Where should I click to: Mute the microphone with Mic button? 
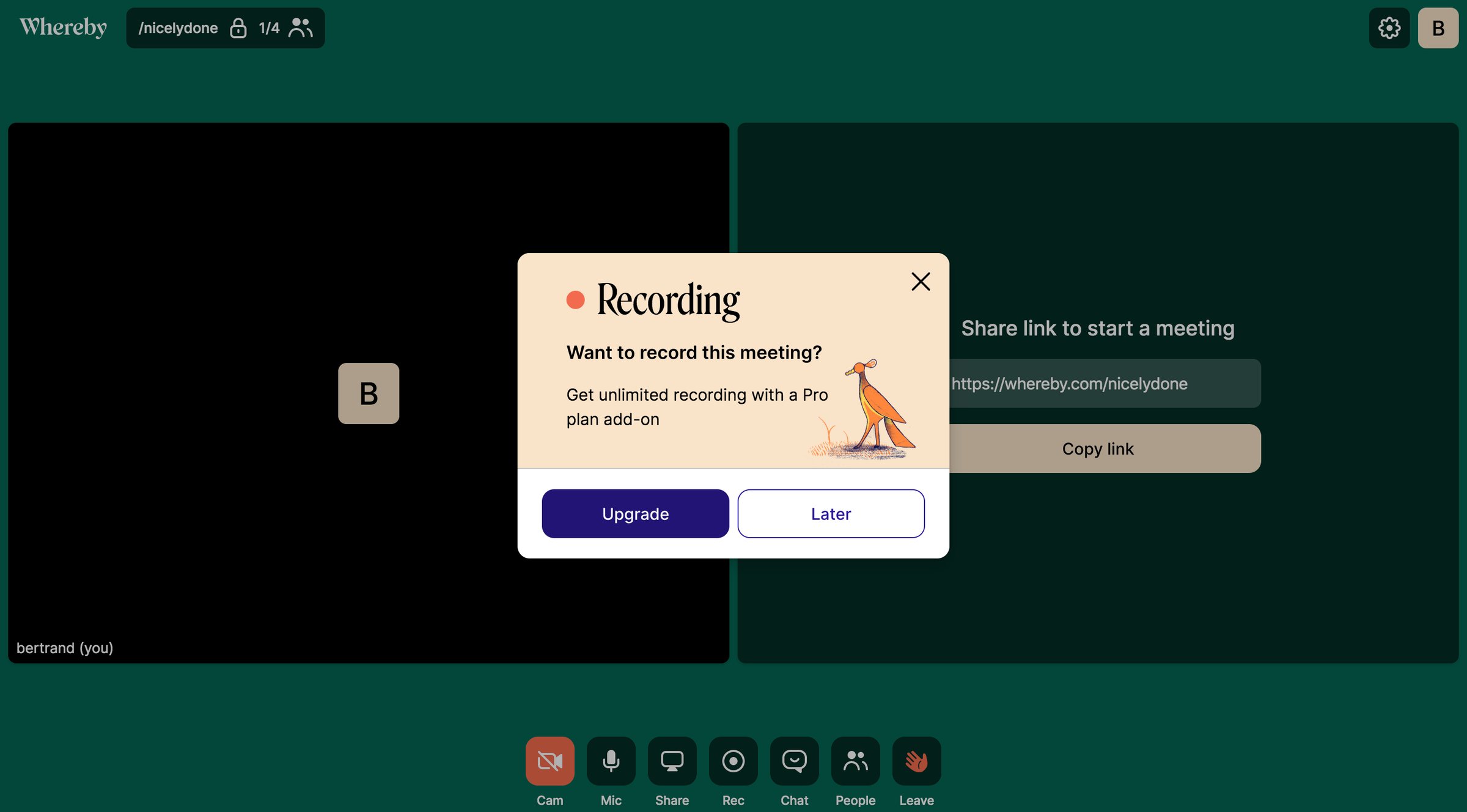[x=611, y=761]
